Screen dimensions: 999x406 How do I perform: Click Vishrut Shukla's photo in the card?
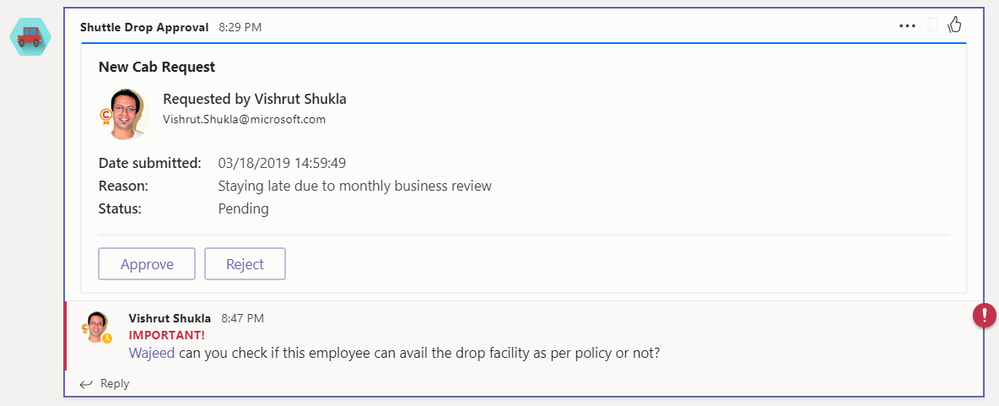coord(126,114)
